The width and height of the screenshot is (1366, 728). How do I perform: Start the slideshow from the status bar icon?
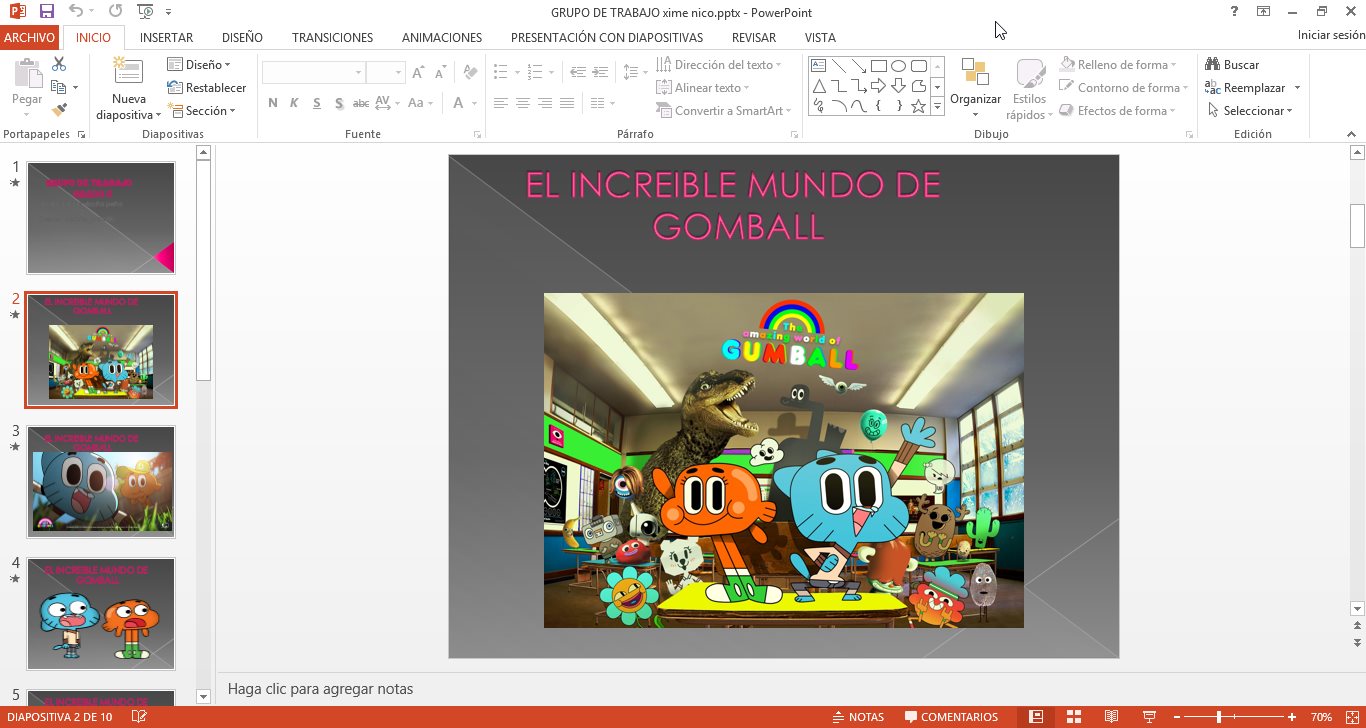pyautogui.click(x=1150, y=717)
